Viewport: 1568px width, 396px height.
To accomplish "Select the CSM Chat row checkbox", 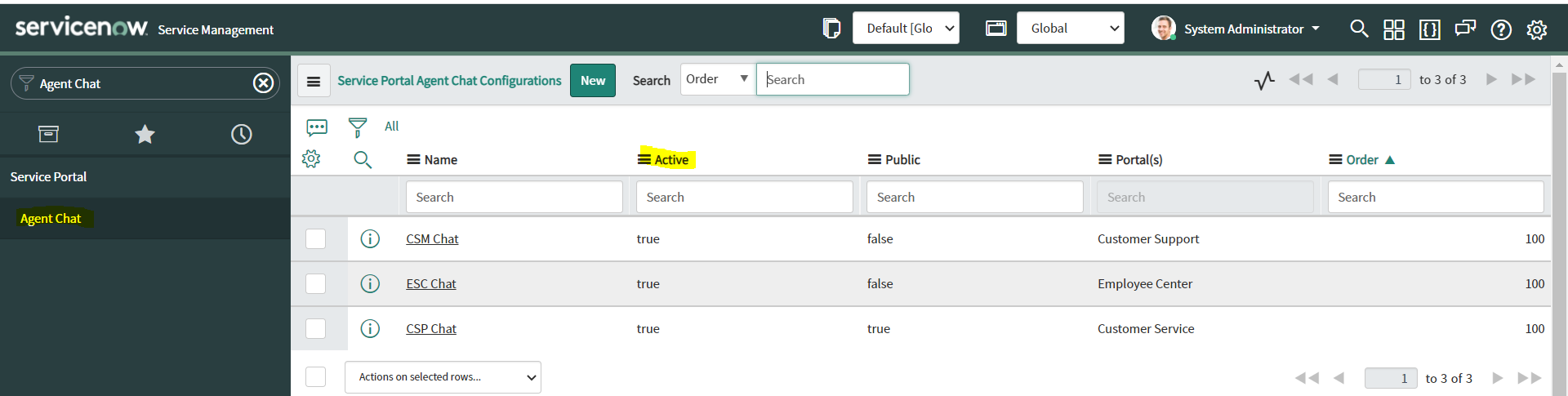I will point(315,238).
